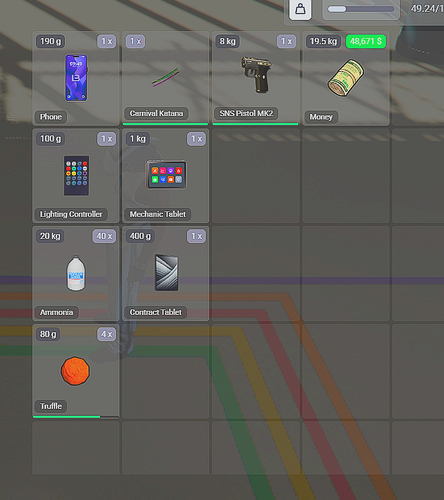Select the SNS Pistol MK2 icon
This screenshot has height=500, width=444.
click(x=256, y=74)
